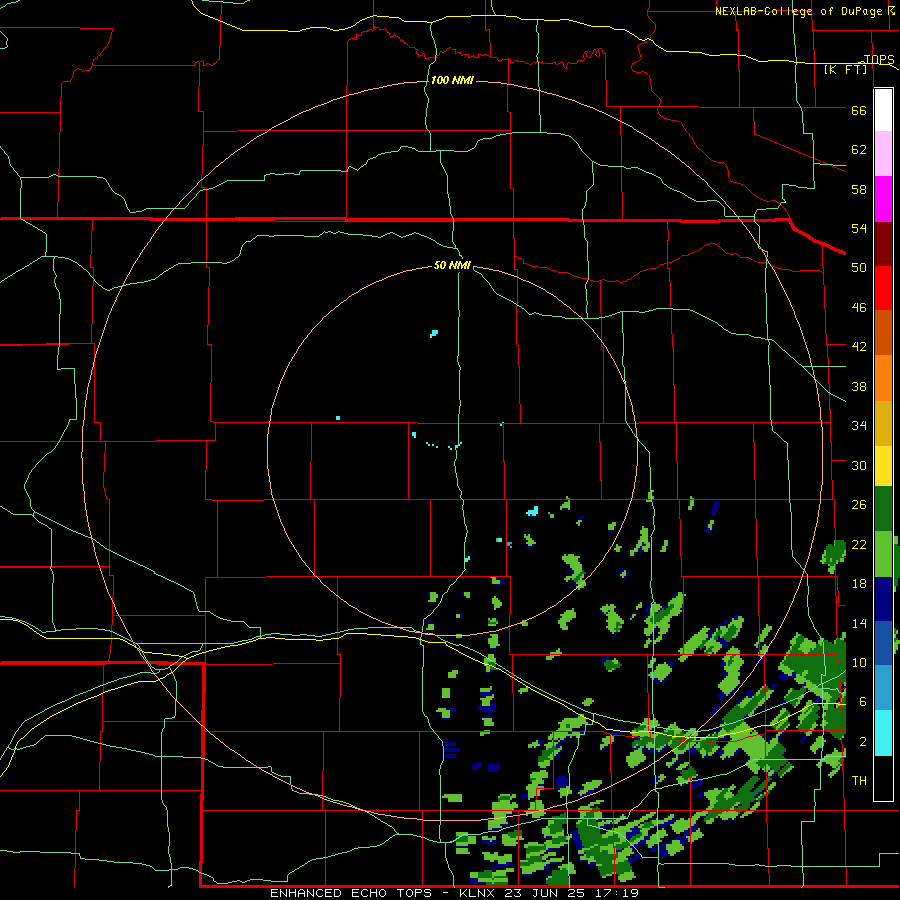The height and width of the screenshot is (900, 900).
Task: Click the Enhanced Echo Tops KLNX caption
Action: click(454, 893)
